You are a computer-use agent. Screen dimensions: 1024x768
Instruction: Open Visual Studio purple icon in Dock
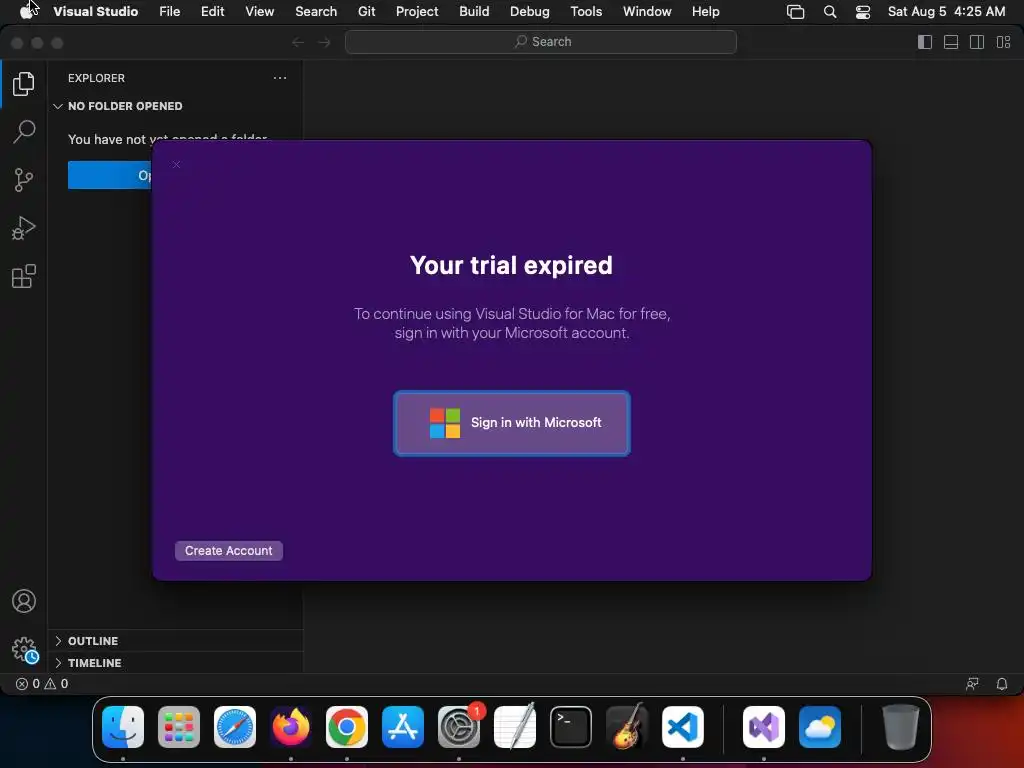coord(764,727)
